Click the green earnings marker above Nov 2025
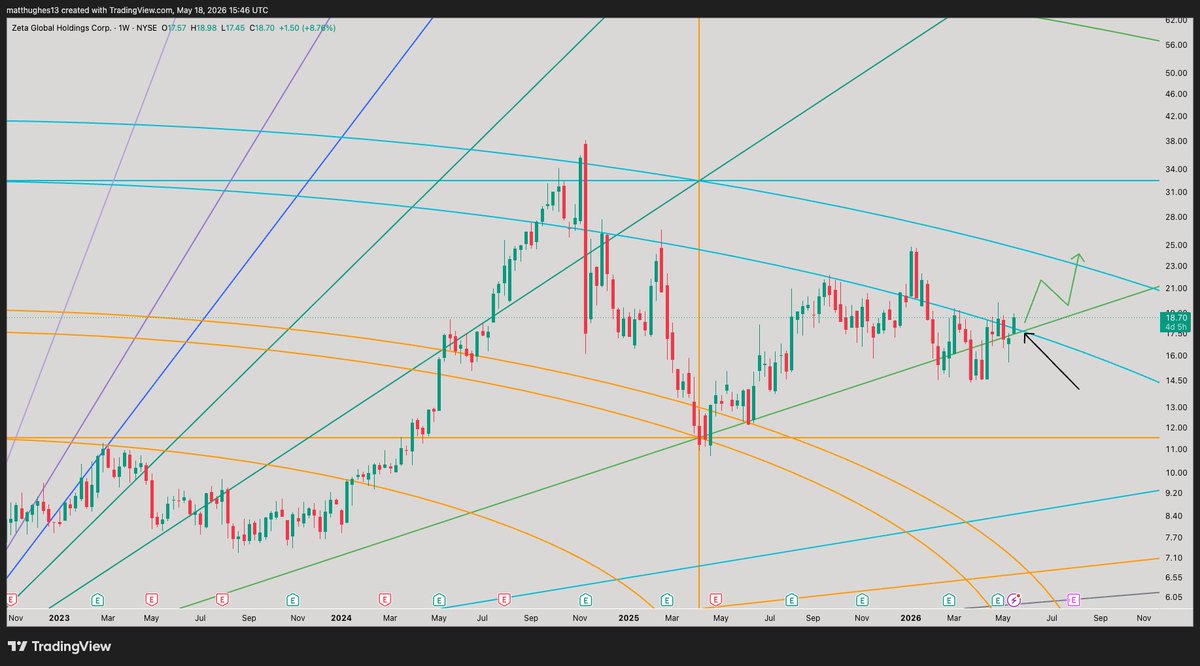The image size is (1200, 666). pos(862,599)
